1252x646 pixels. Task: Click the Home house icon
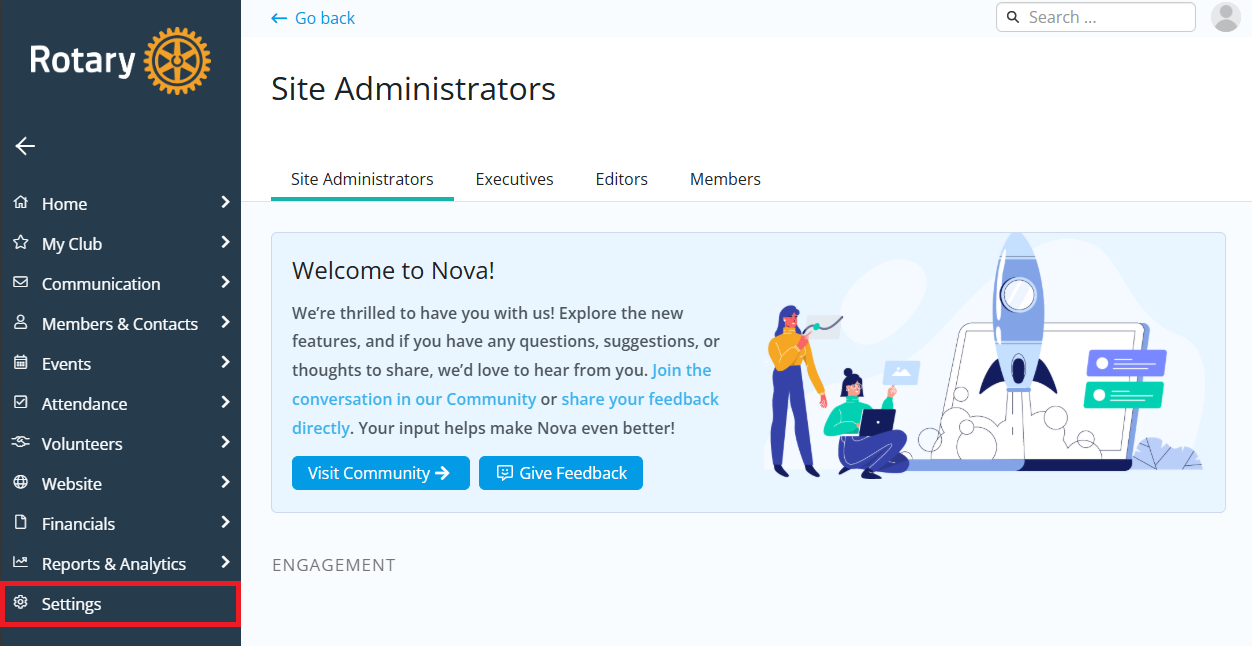click(x=20, y=203)
